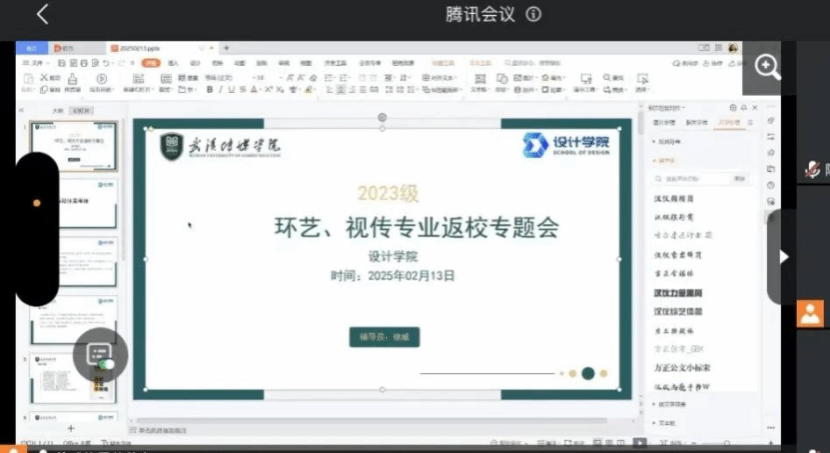Switch to the 插入 ribbon tab
This screenshot has height=453, width=830.
point(174,63)
